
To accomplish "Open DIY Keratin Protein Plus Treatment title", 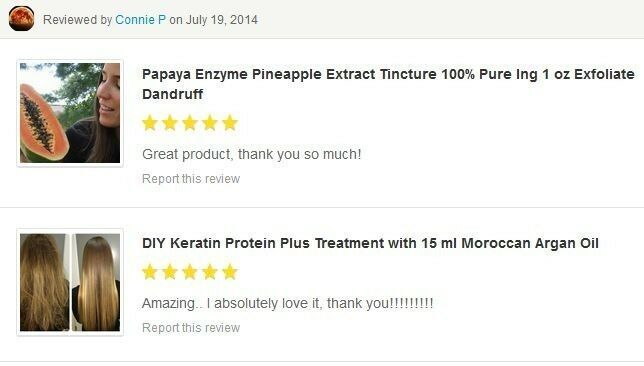I will (x=370, y=243).
